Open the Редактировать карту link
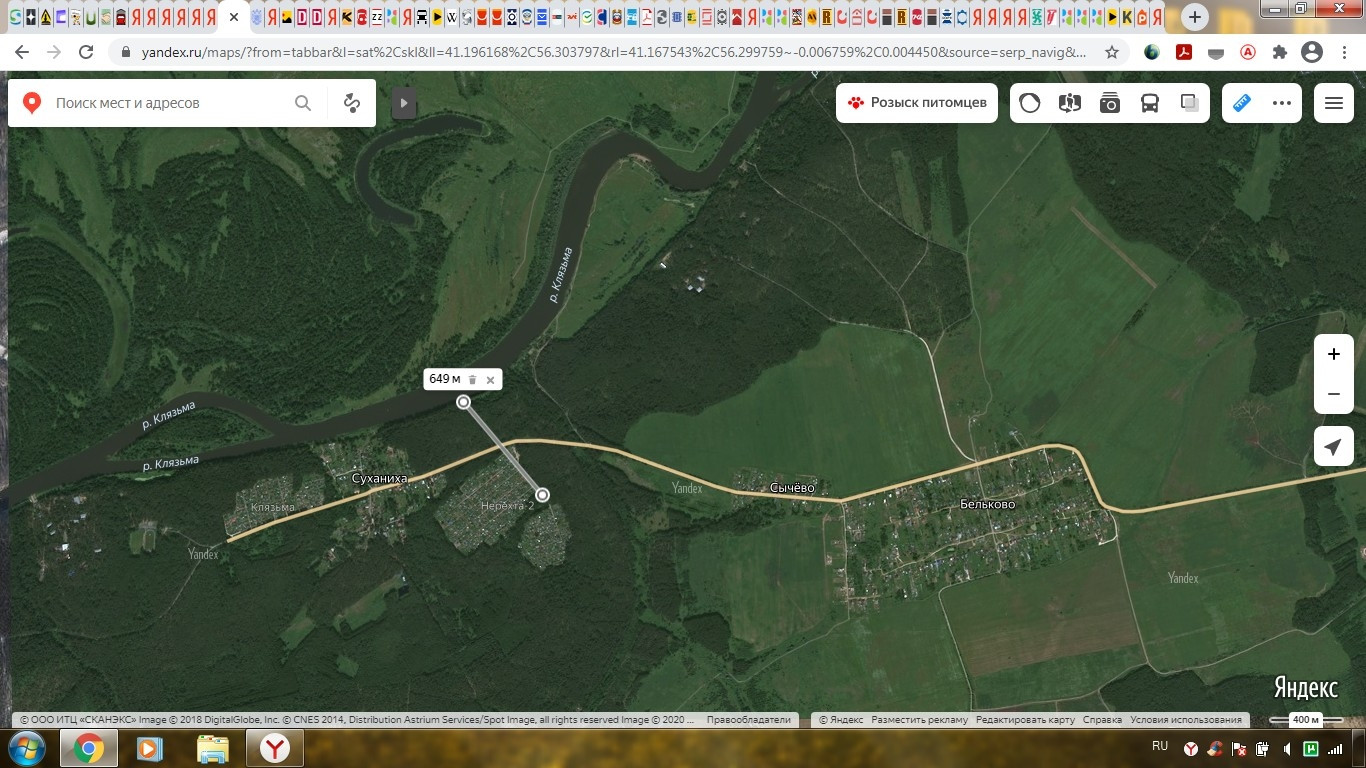Viewport: 1366px width, 768px height. (x=1025, y=720)
